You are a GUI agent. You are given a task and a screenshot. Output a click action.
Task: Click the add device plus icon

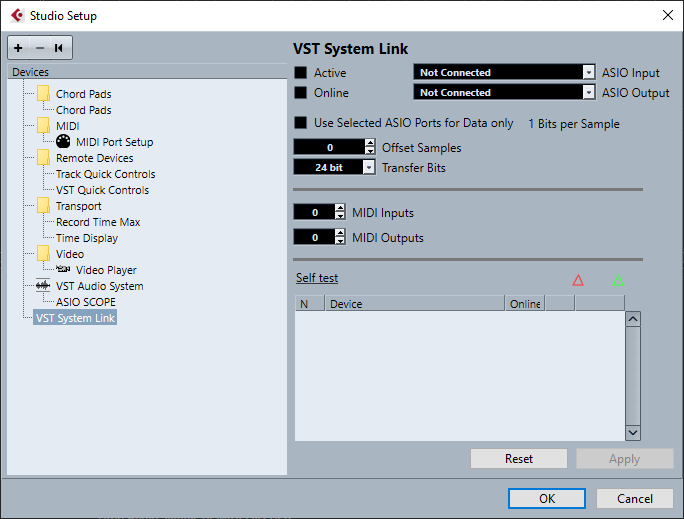(18, 48)
